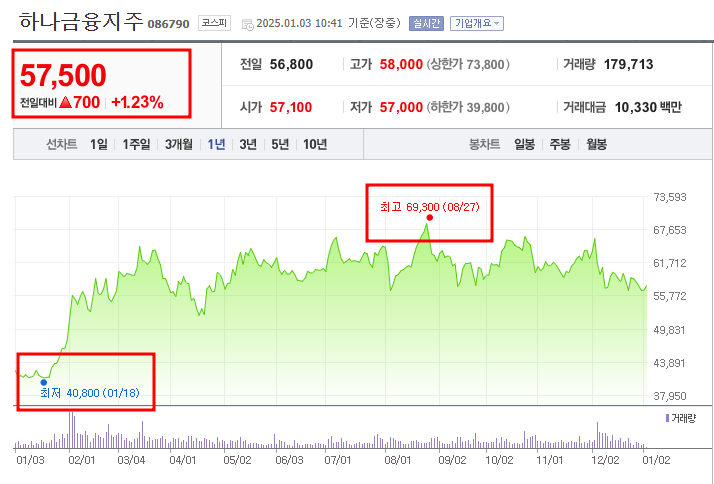Click the opening price 57,100
Viewport: 714px width, 484px height.
click(x=291, y=107)
